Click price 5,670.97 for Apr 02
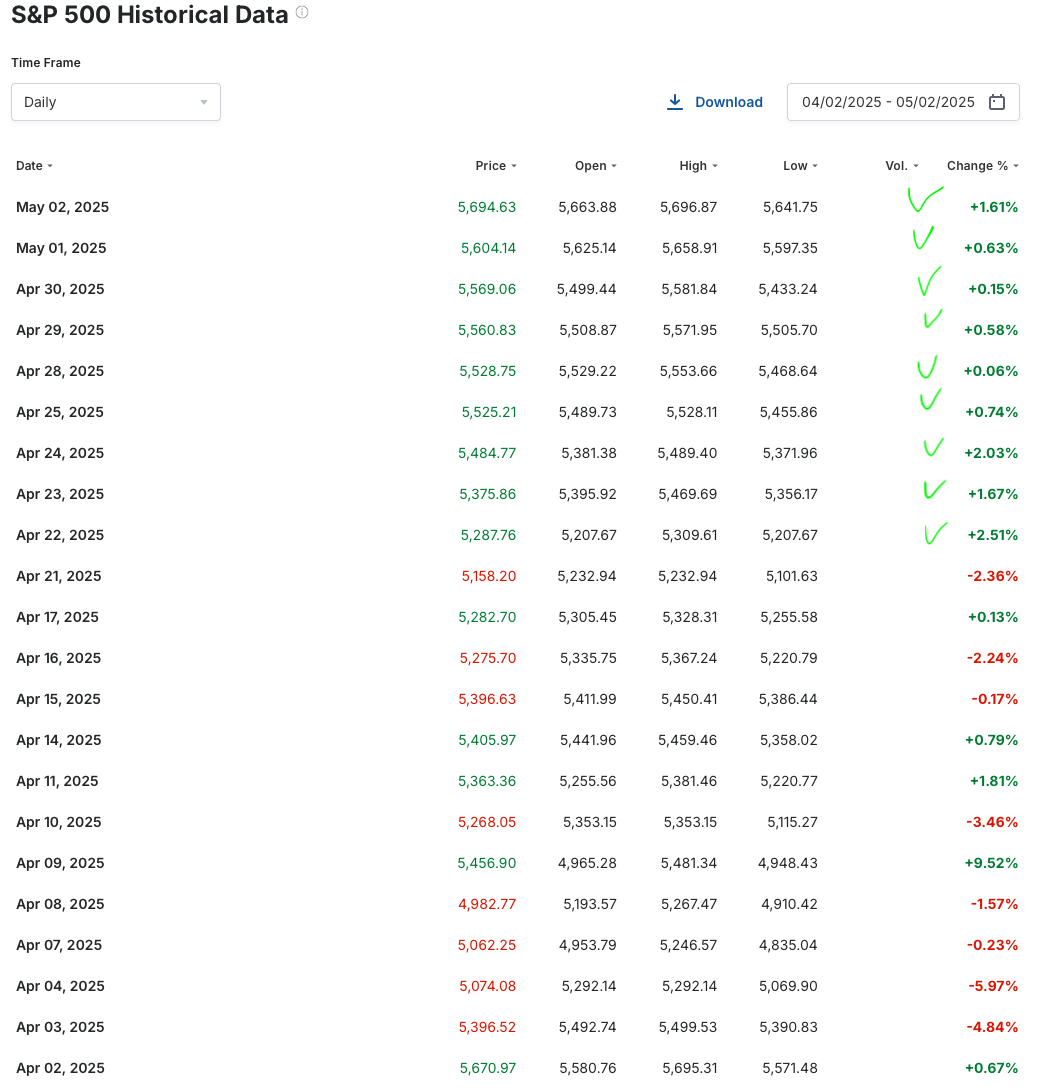1037x1091 pixels. (487, 1069)
